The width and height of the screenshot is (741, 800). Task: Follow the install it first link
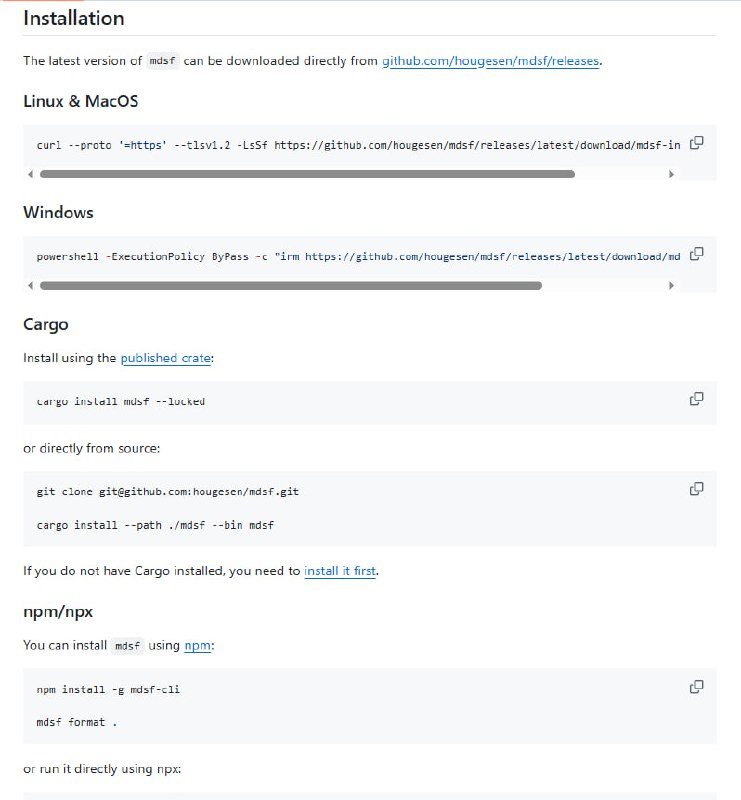tap(340, 571)
